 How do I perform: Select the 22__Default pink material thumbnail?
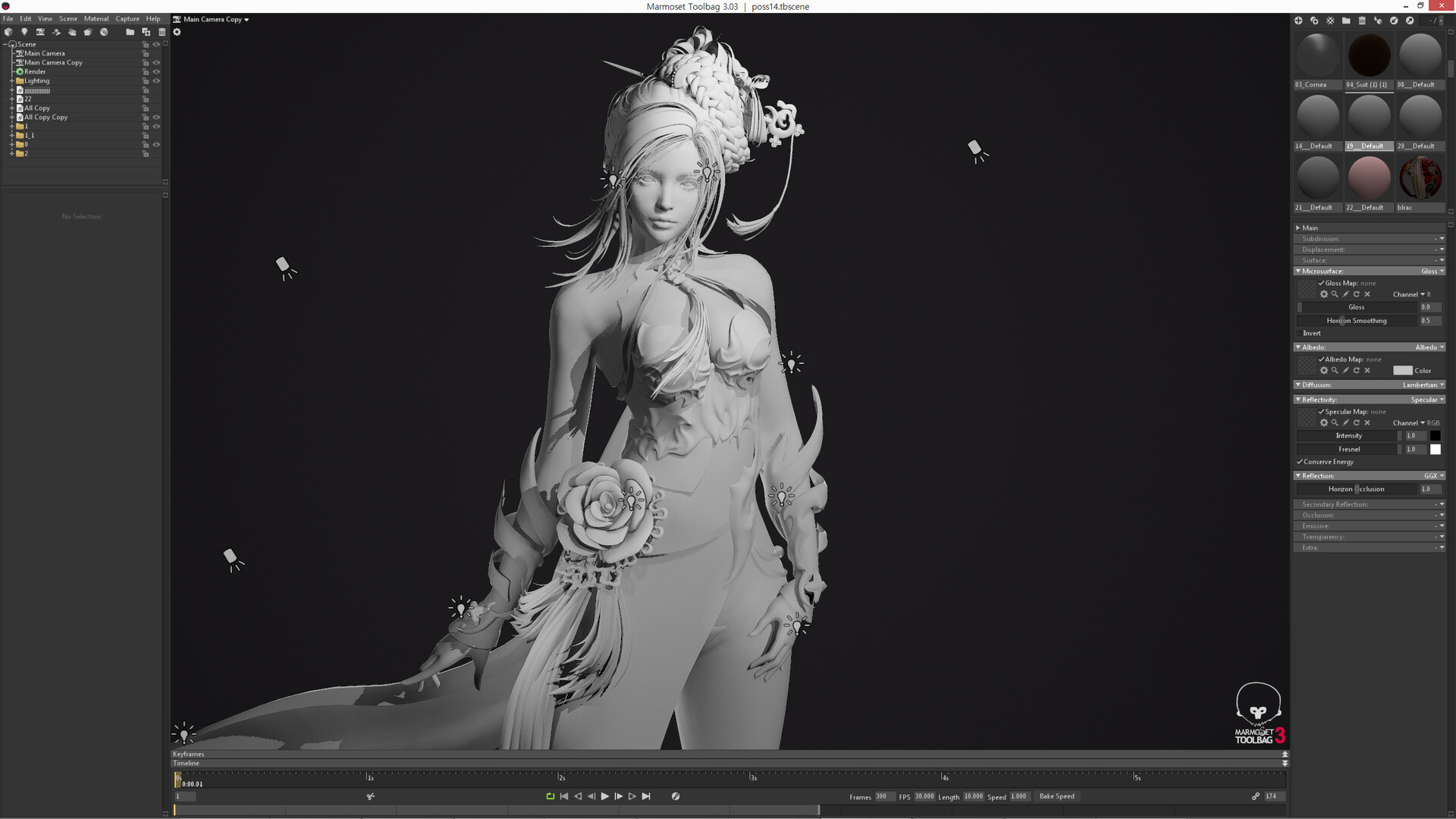pyautogui.click(x=1369, y=178)
